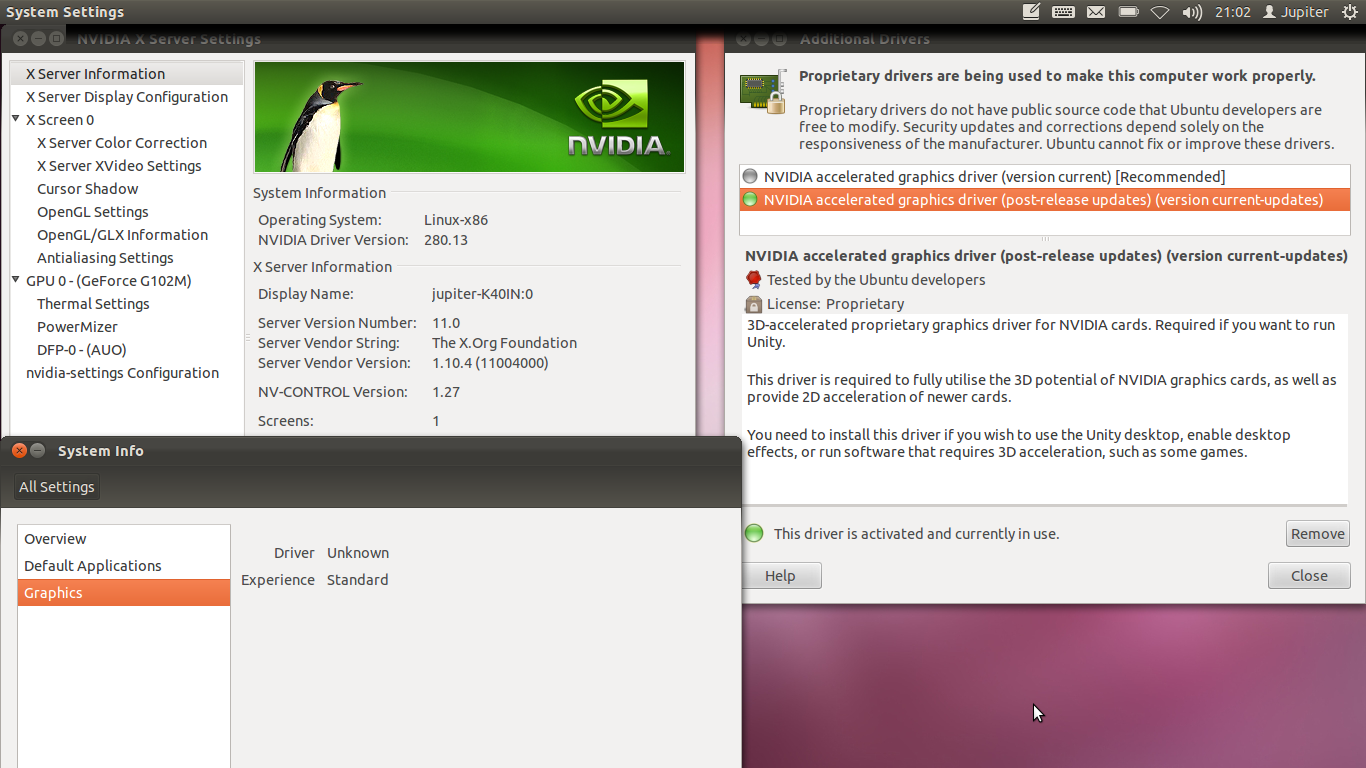Image resolution: width=1366 pixels, height=768 pixels.
Task: Click server vendor version 1.10.4 (11004000)
Action: point(490,363)
